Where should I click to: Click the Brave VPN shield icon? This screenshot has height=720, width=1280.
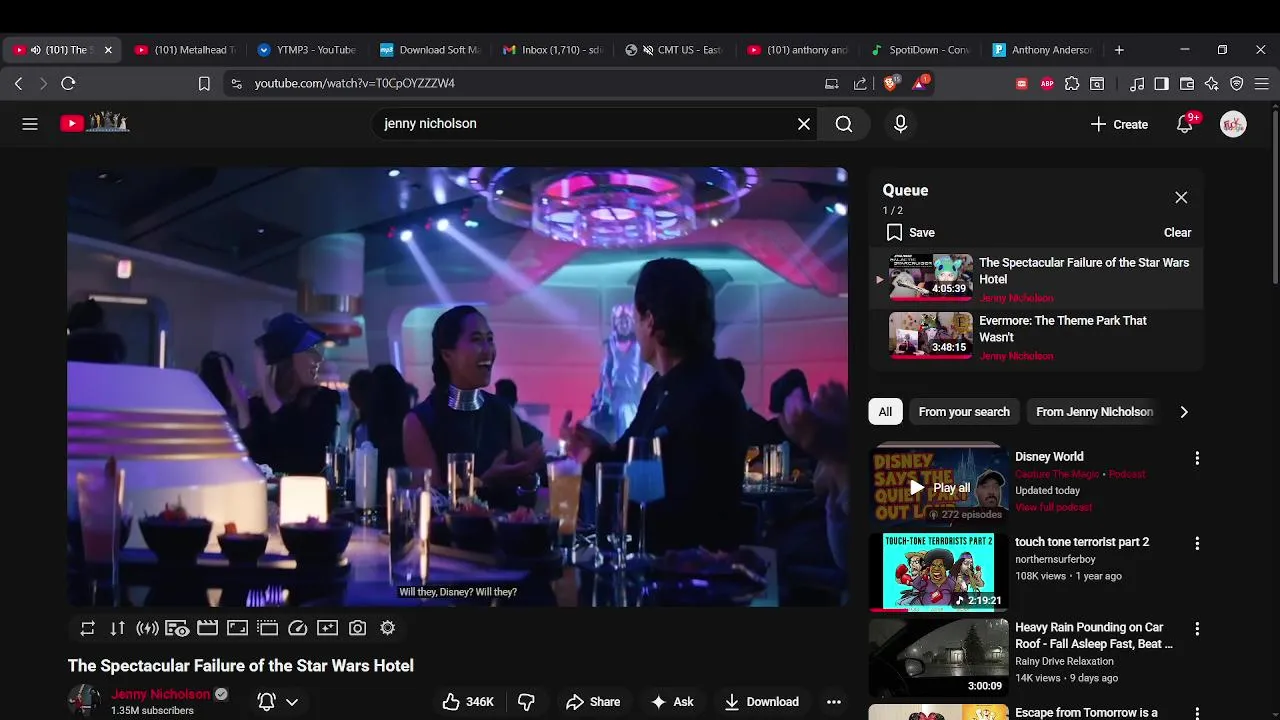point(1237,84)
